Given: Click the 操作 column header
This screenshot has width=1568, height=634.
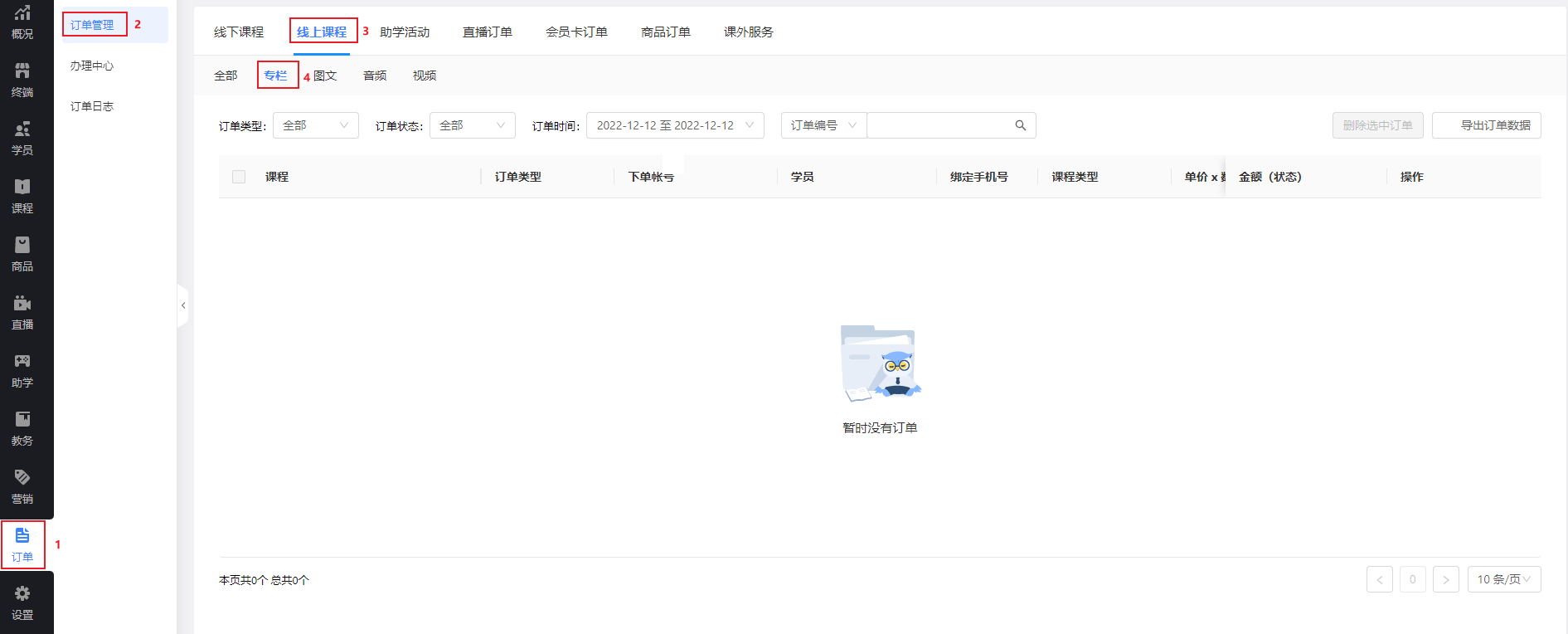Looking at the screenshot, I should [x=1412, y=177].
